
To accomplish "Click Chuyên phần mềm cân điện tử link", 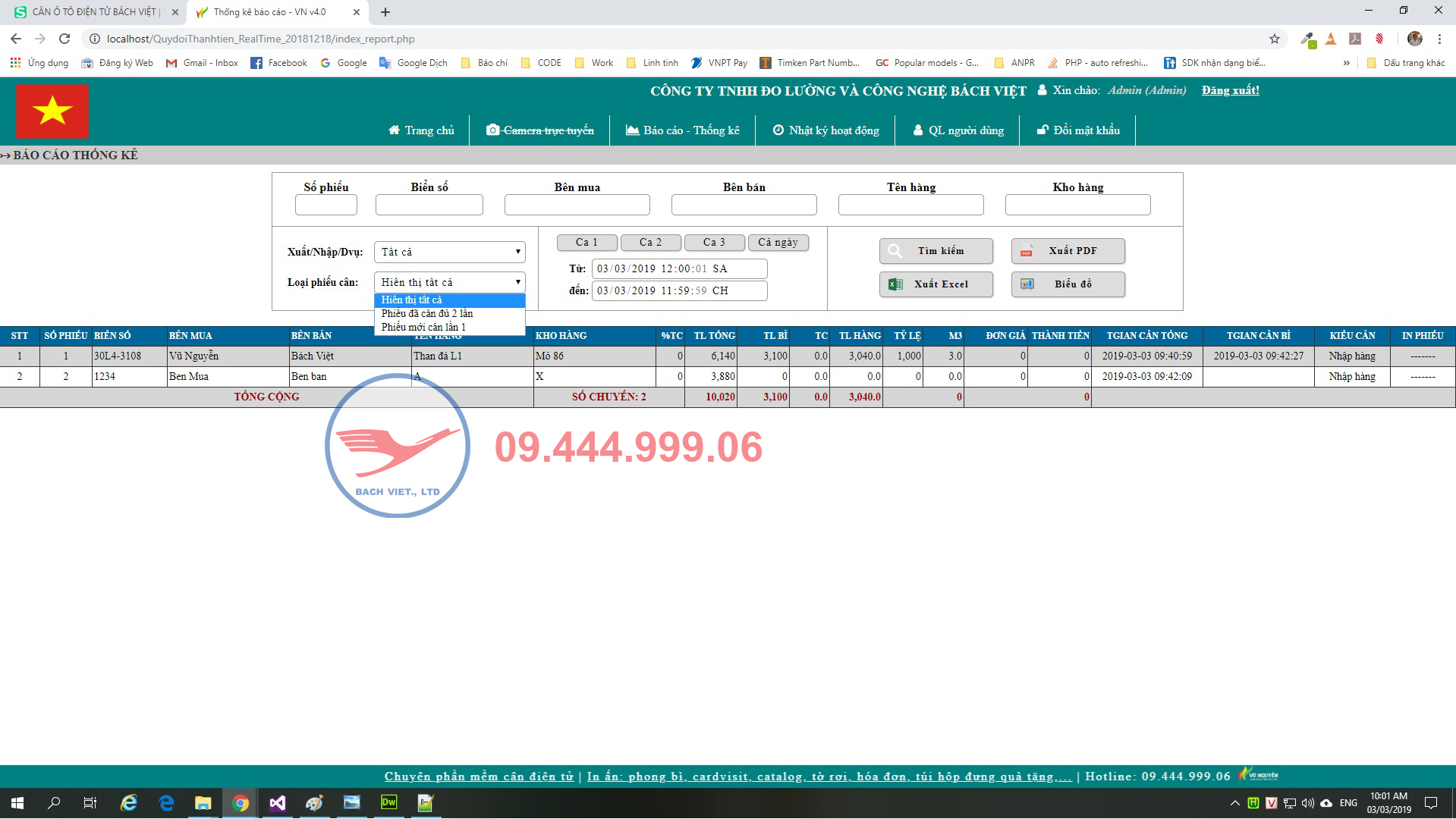I will [479, 777].
